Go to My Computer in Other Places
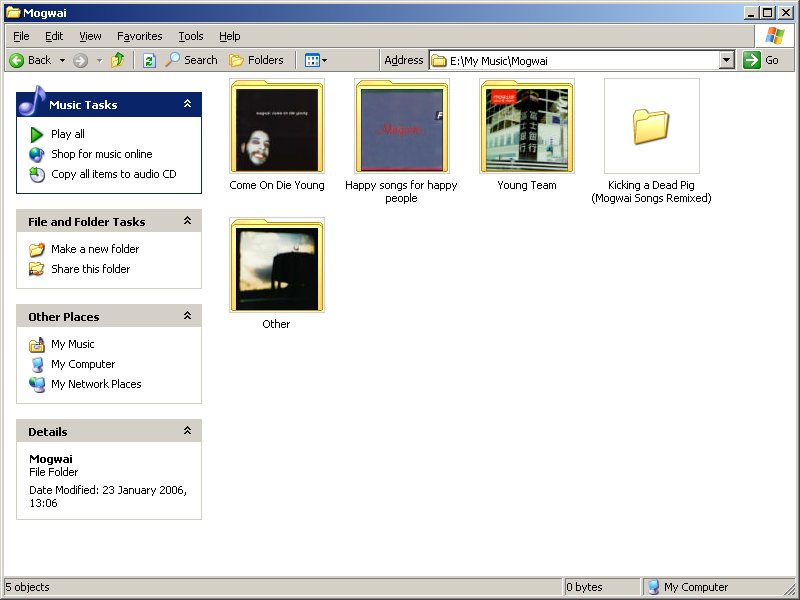 [83, 364]
